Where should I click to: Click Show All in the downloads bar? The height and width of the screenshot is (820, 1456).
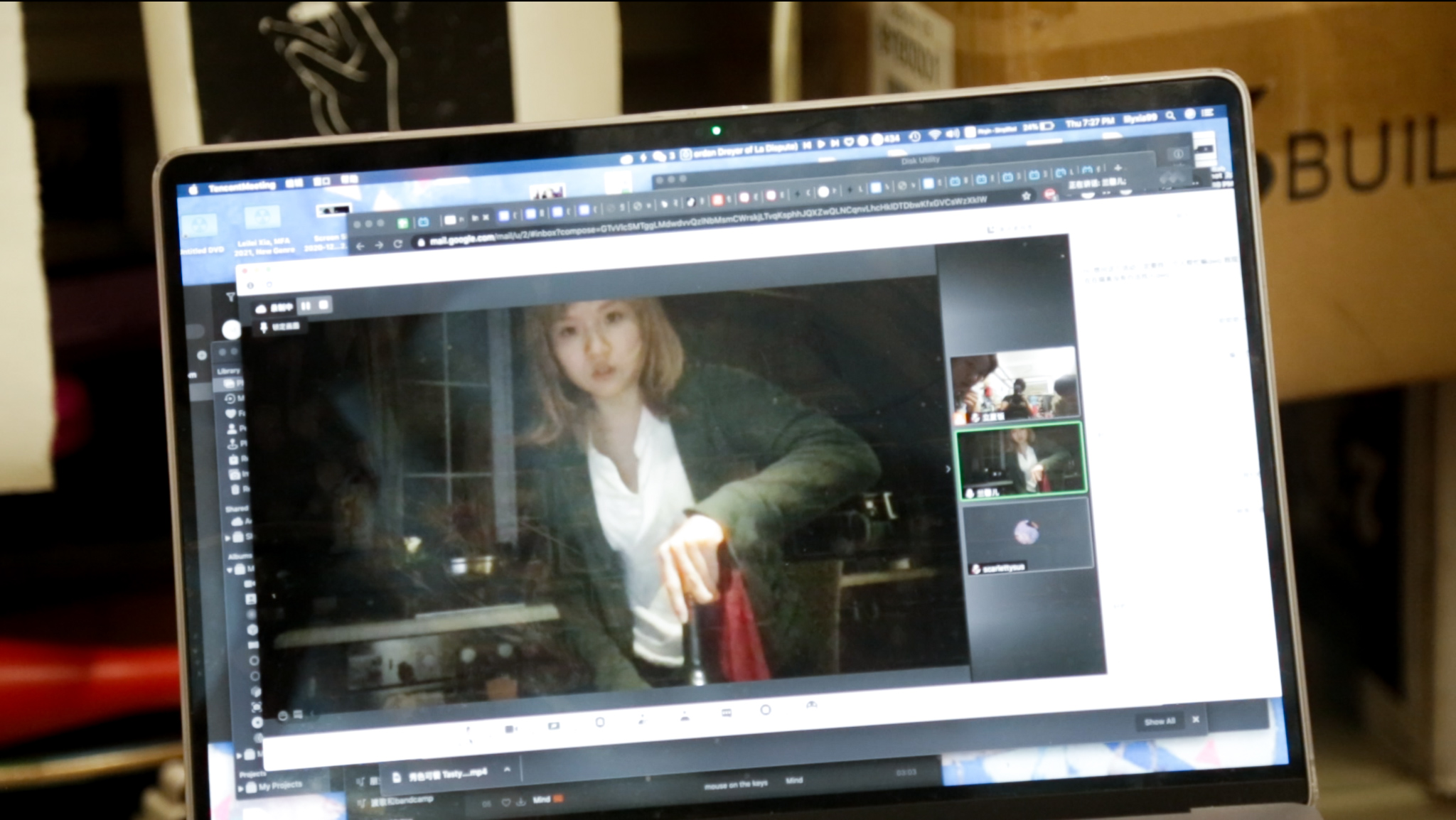pos(1160,721)
